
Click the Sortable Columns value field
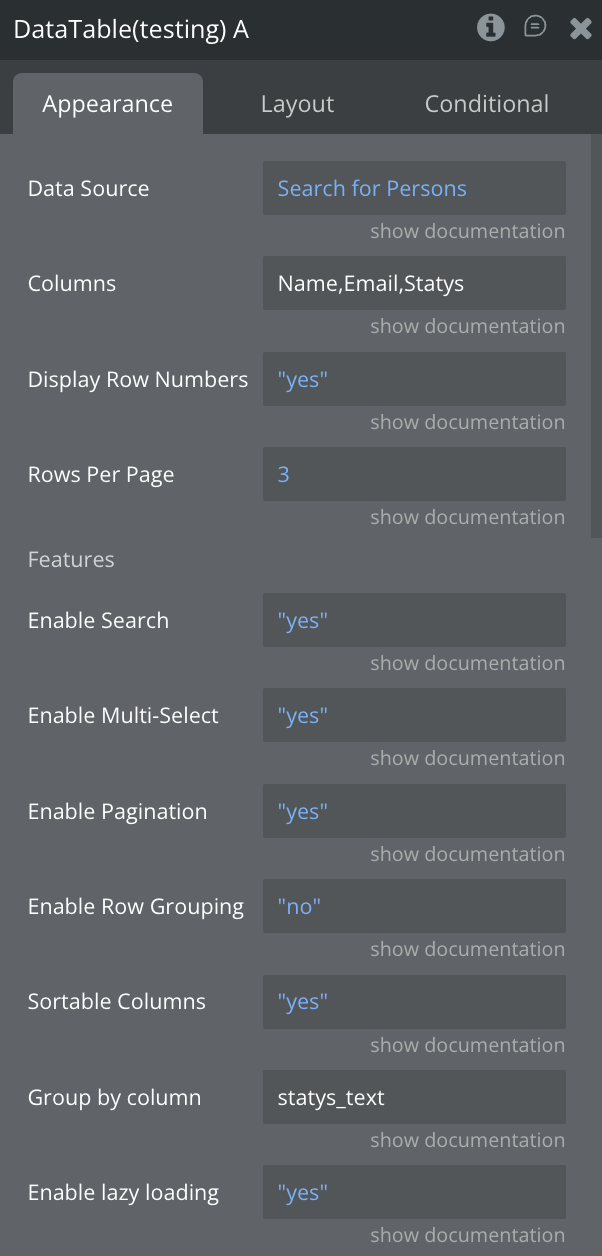click(x=414, y=1002)
